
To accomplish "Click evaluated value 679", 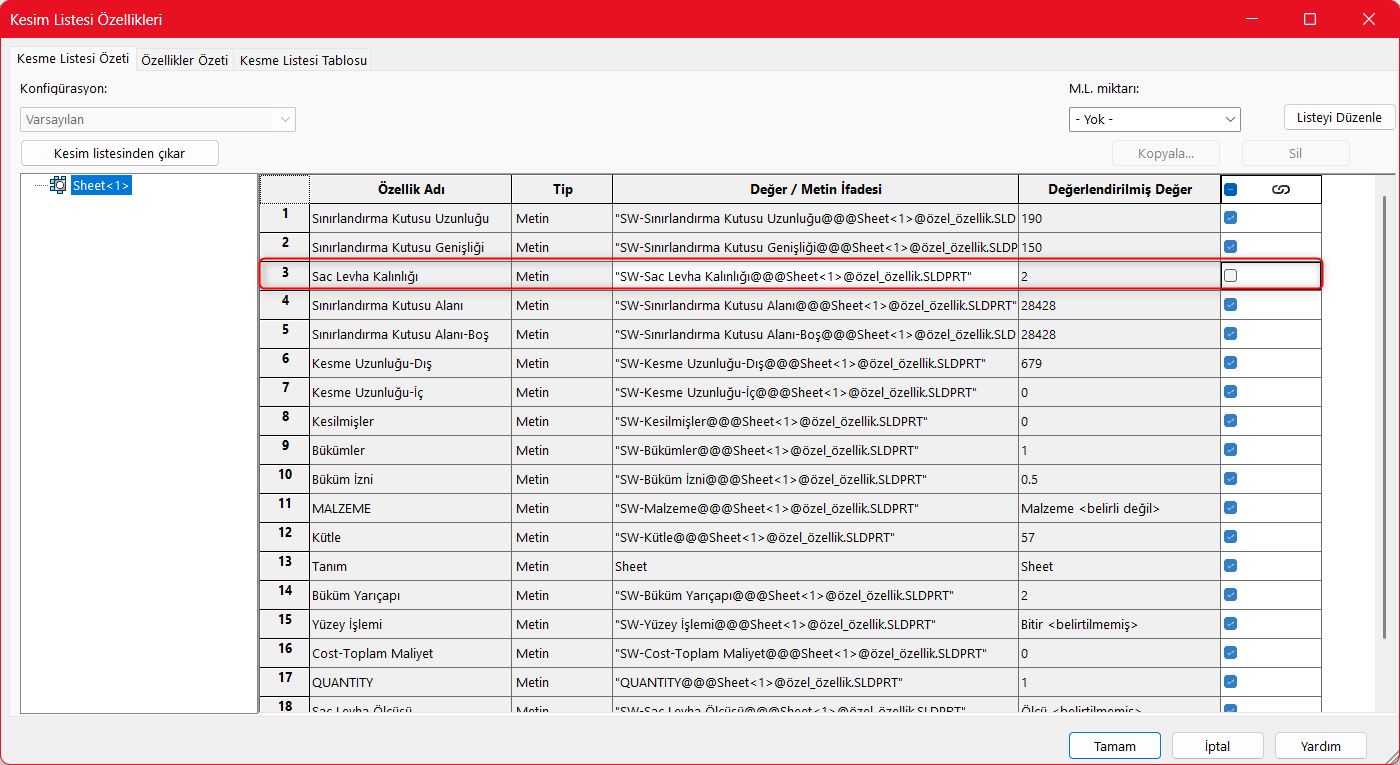I will pyautogui.click(x=1119, y=363).
